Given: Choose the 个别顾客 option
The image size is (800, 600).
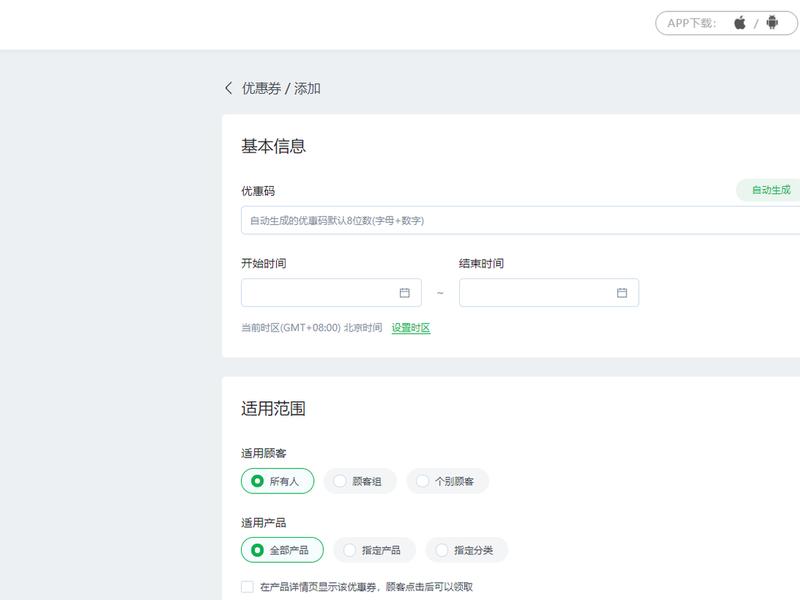Looking at the screenshot, I should pos(448,481).
